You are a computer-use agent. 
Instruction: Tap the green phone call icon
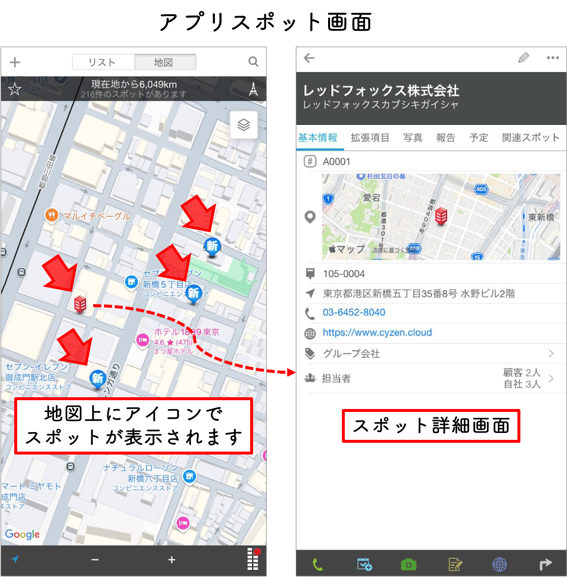(x=317, y=564)
